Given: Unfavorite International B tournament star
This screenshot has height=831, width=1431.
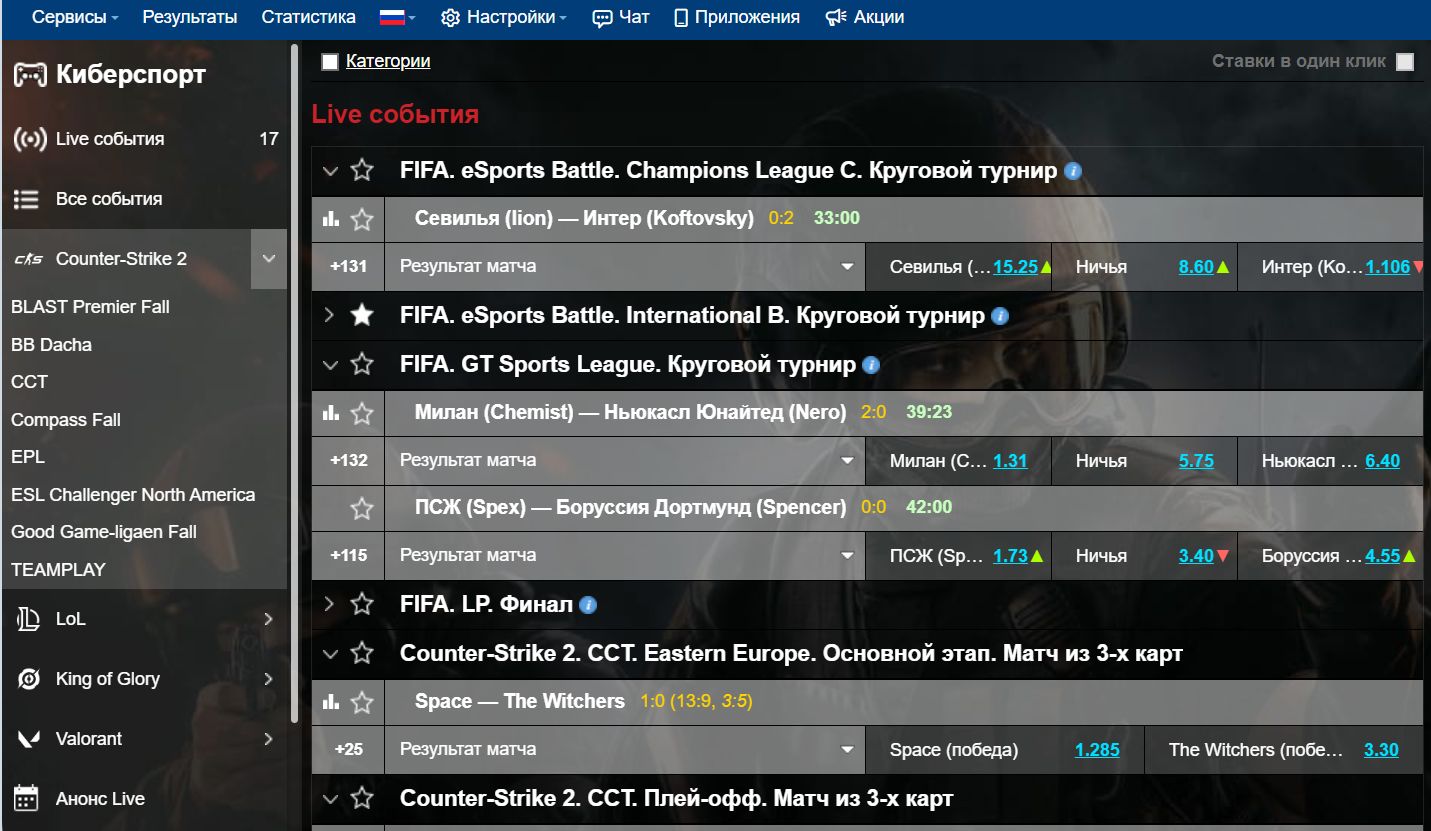Looking at the screenshot, I should click(362, 316).
